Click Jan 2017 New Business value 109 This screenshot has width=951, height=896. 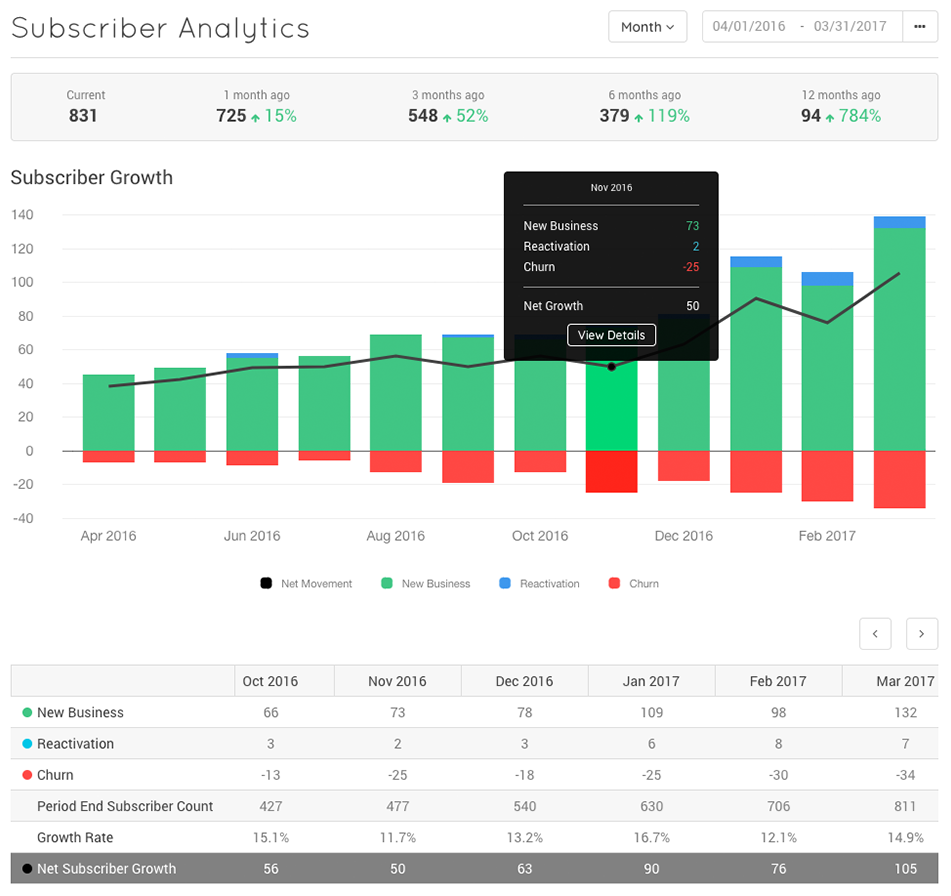click(651, 713)
